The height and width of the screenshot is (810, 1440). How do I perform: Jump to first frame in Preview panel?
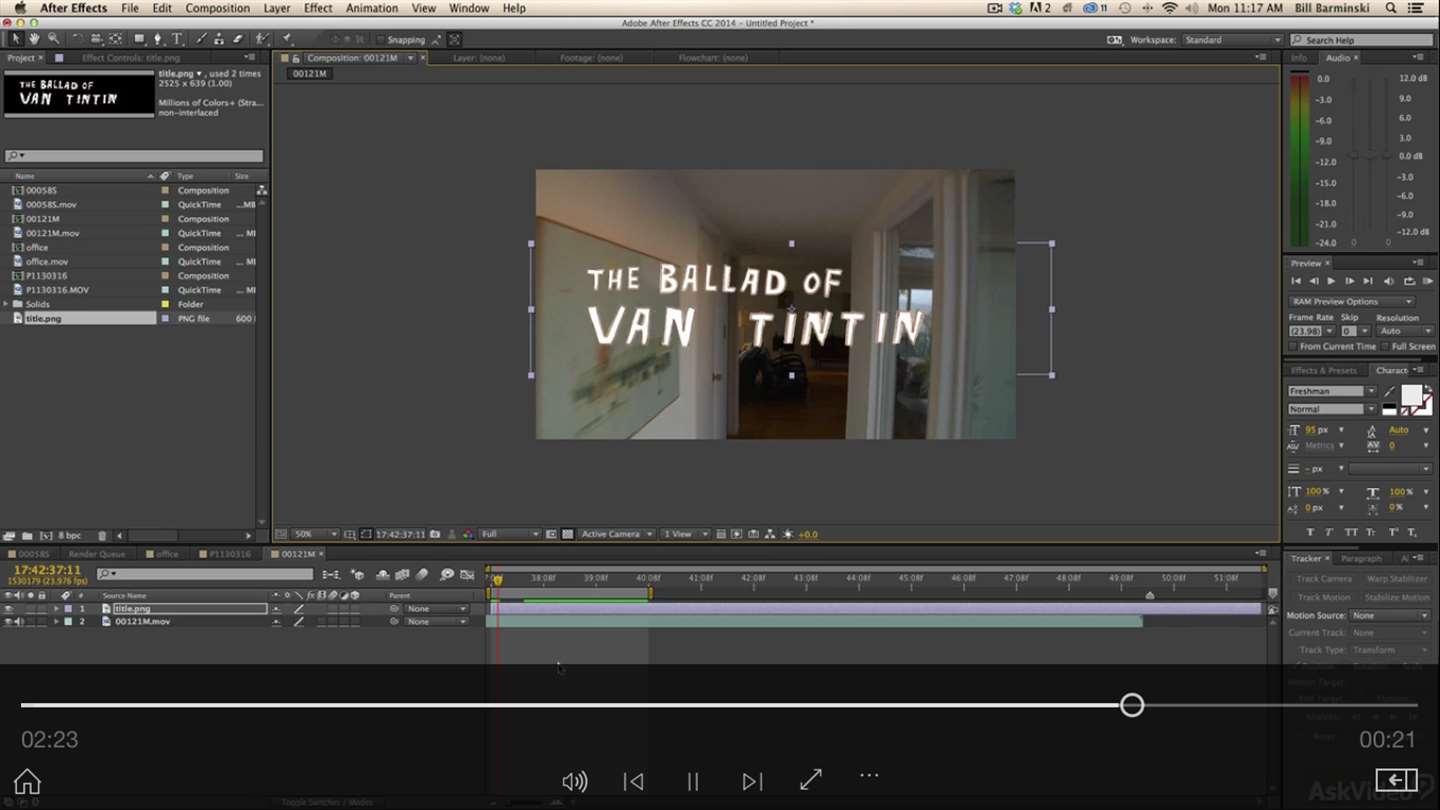click(x=1296, y=281)
